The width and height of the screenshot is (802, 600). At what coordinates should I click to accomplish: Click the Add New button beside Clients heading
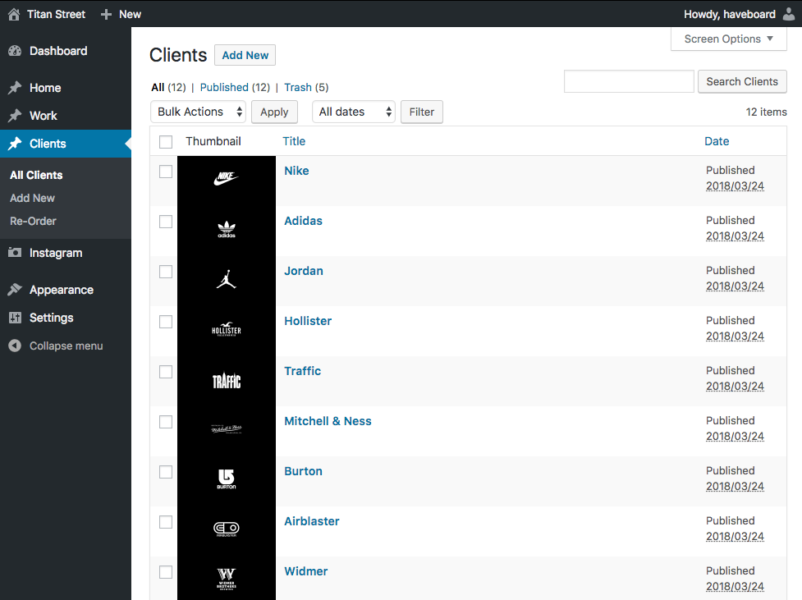click(x=245, y=55)
